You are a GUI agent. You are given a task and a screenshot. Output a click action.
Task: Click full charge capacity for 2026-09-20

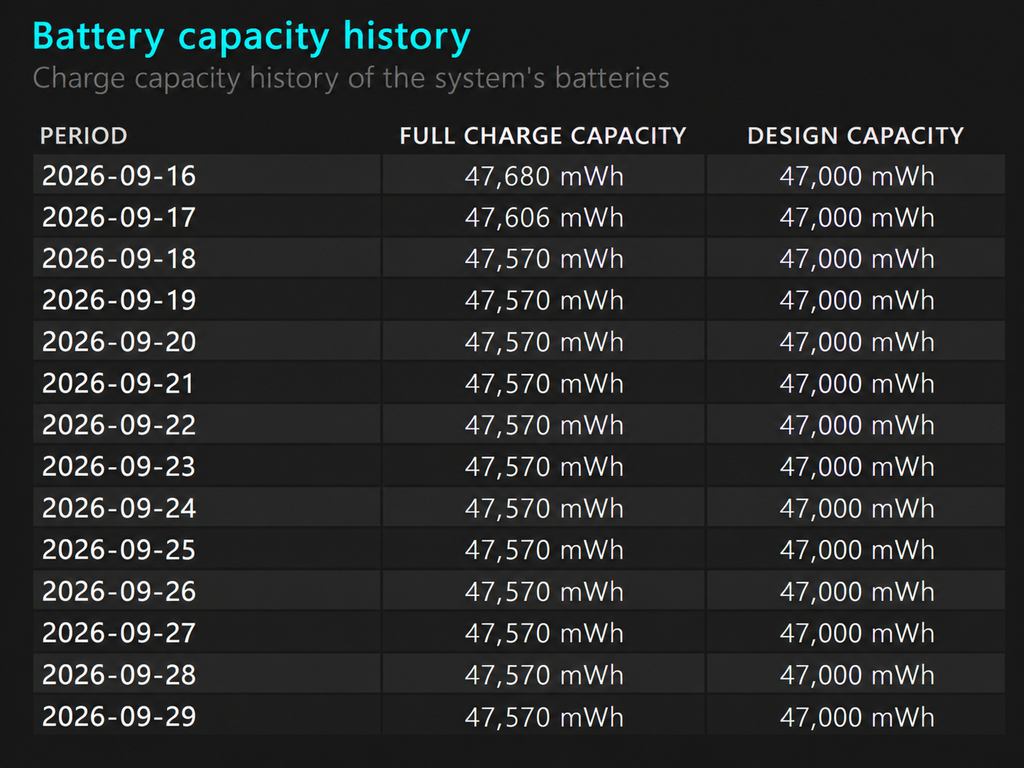point(544,342)
